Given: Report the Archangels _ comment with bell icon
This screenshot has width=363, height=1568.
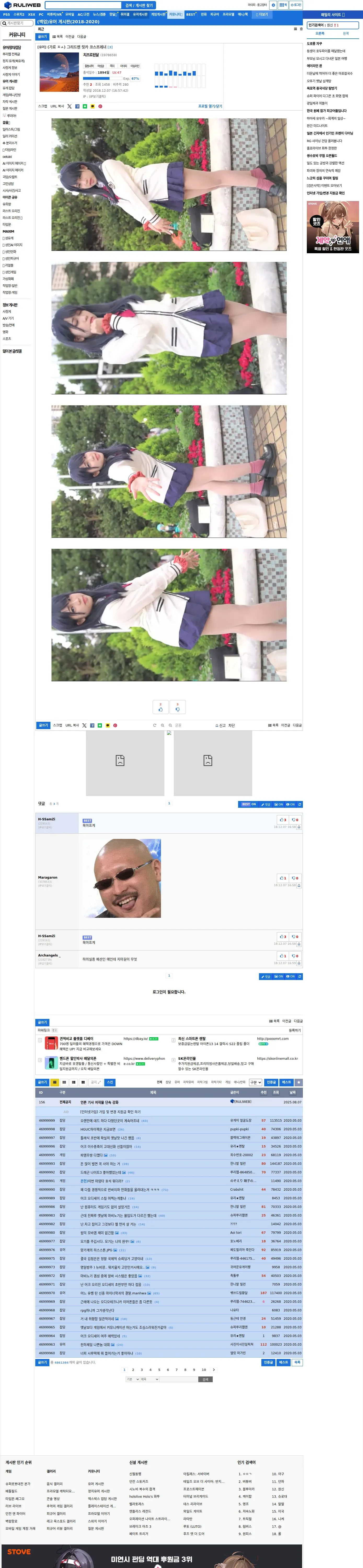Looking at the screenshot, I should coord(298,963).
